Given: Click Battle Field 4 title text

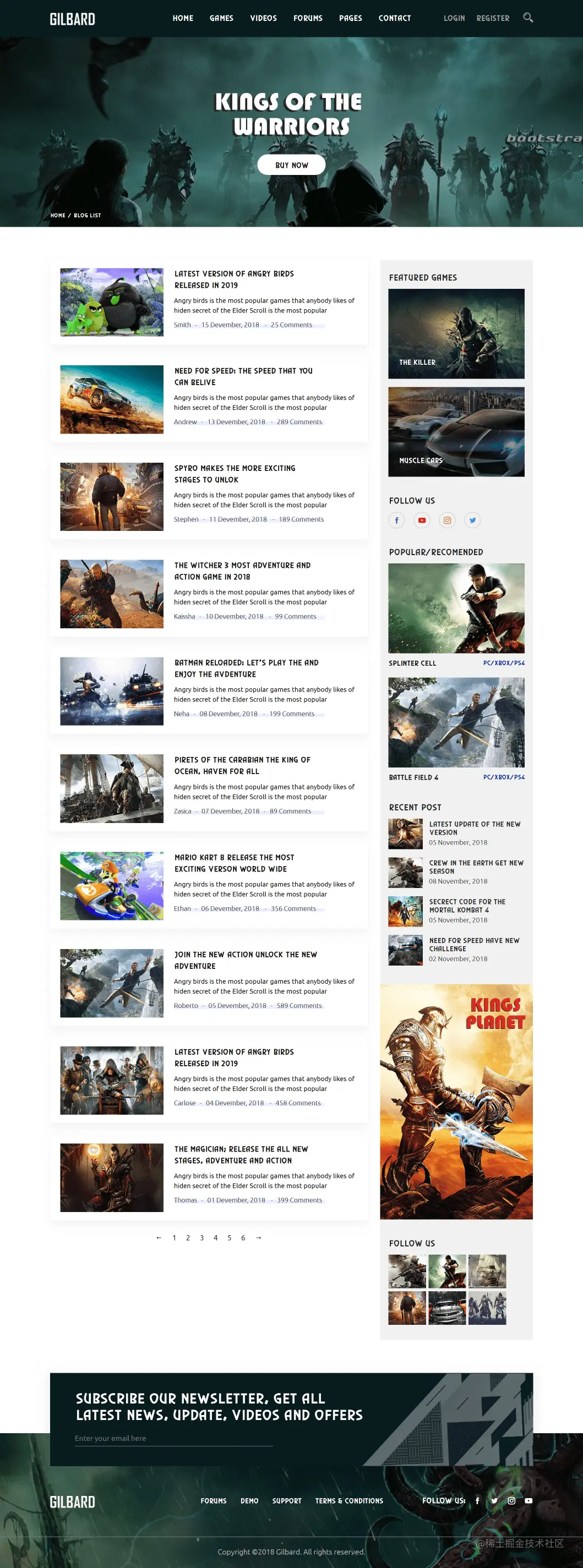Looking at the screenshot, I should tap(413, 777).
